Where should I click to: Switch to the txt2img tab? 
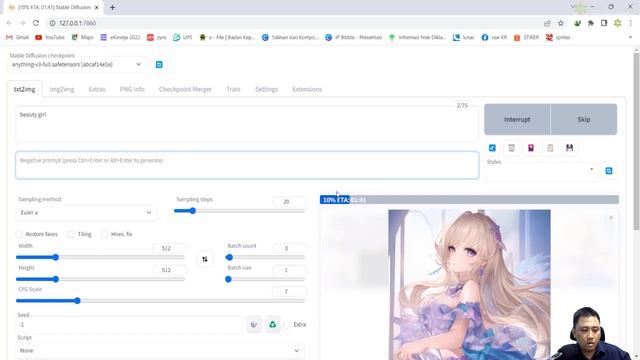click(24, 89)
